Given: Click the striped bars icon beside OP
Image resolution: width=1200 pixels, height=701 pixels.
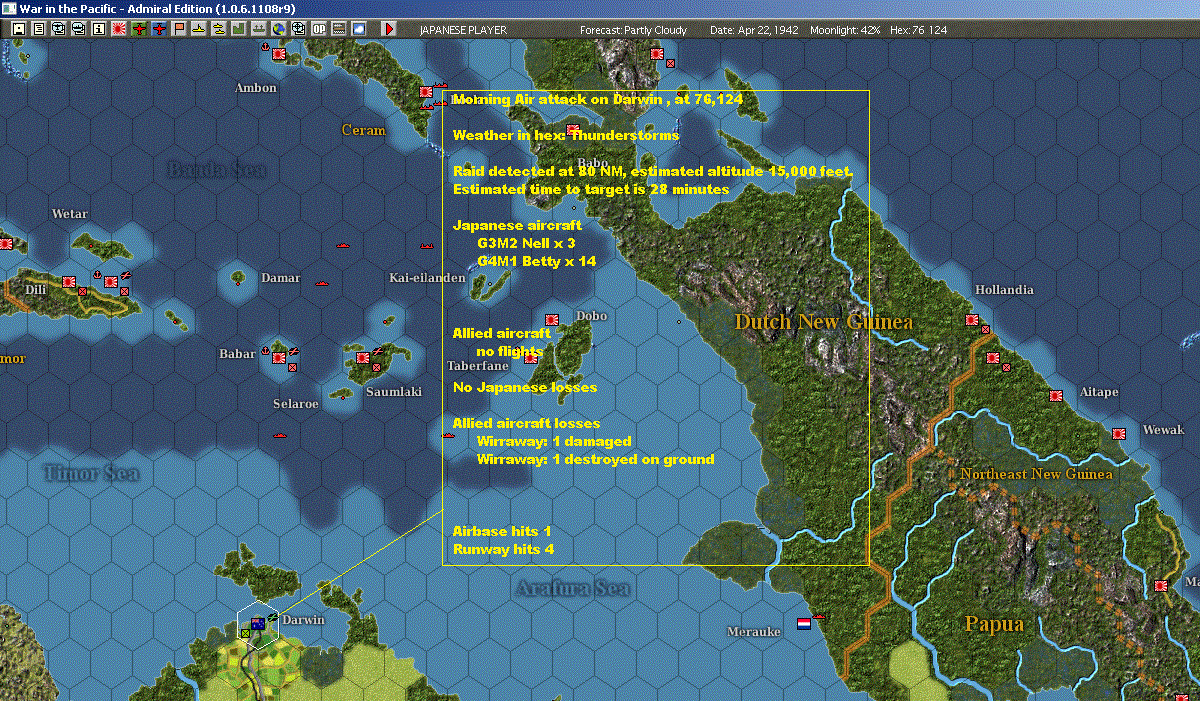Looking at the screenshot, I should (x=339, y=30).
